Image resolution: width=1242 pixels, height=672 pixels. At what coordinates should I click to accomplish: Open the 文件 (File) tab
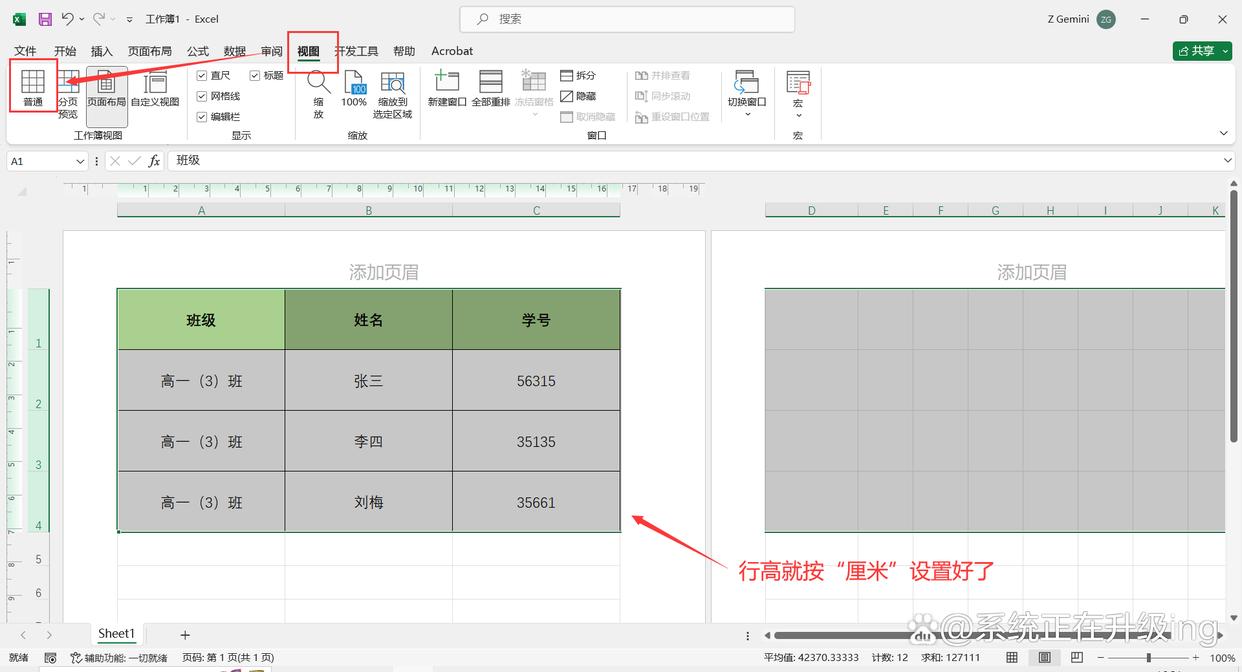coord(25,51)
